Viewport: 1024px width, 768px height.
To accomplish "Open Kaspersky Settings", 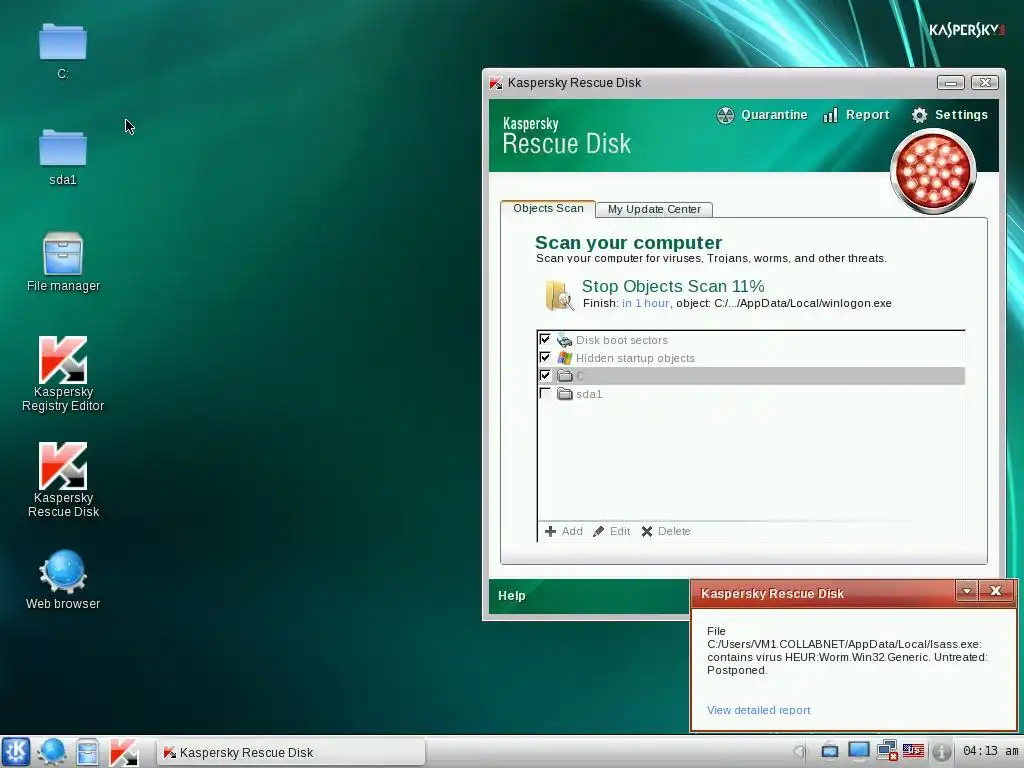I will [x=950, y=115].
